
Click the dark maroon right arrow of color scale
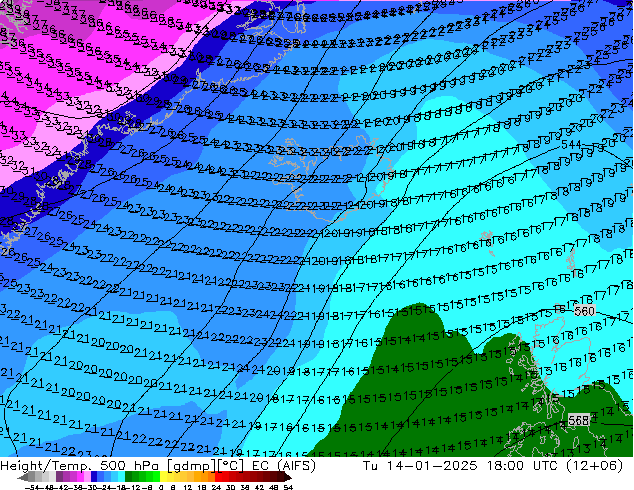288,477
